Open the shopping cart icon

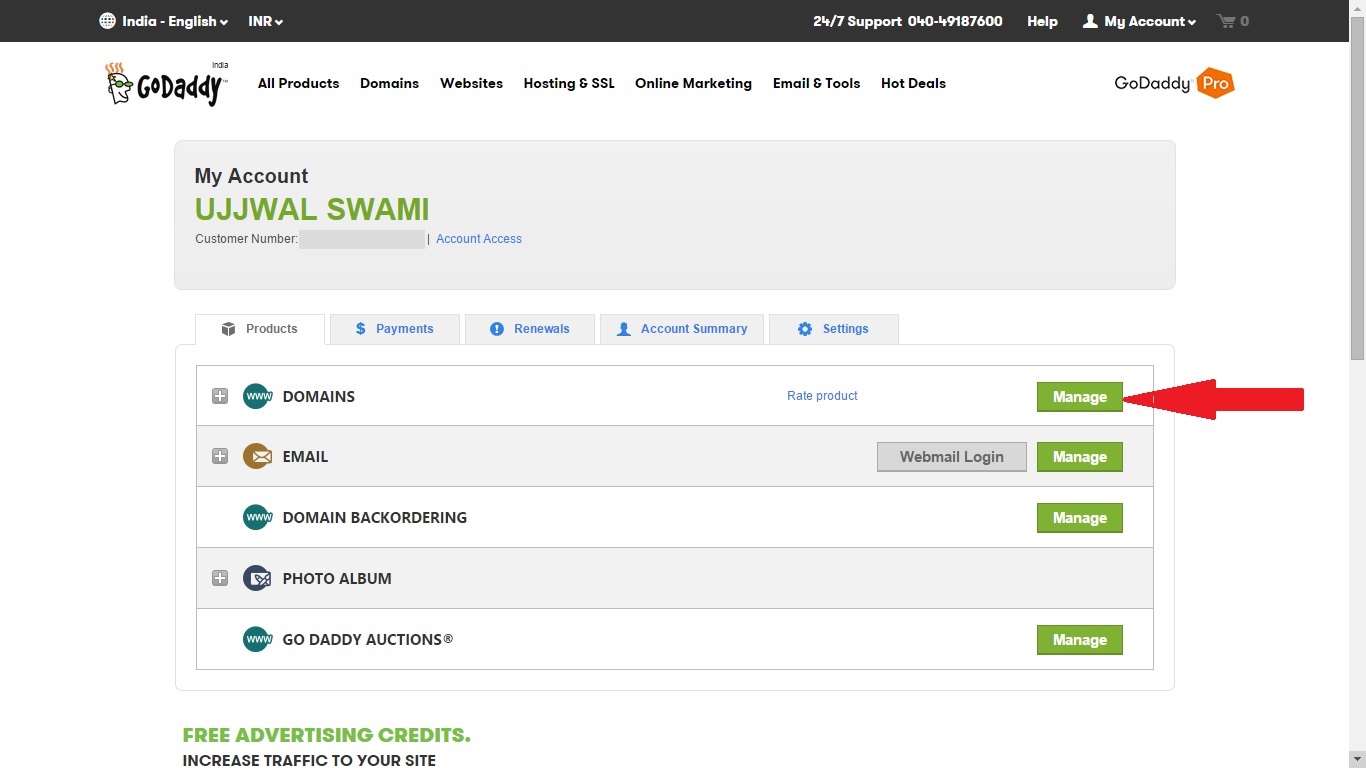coord(1226,21)
